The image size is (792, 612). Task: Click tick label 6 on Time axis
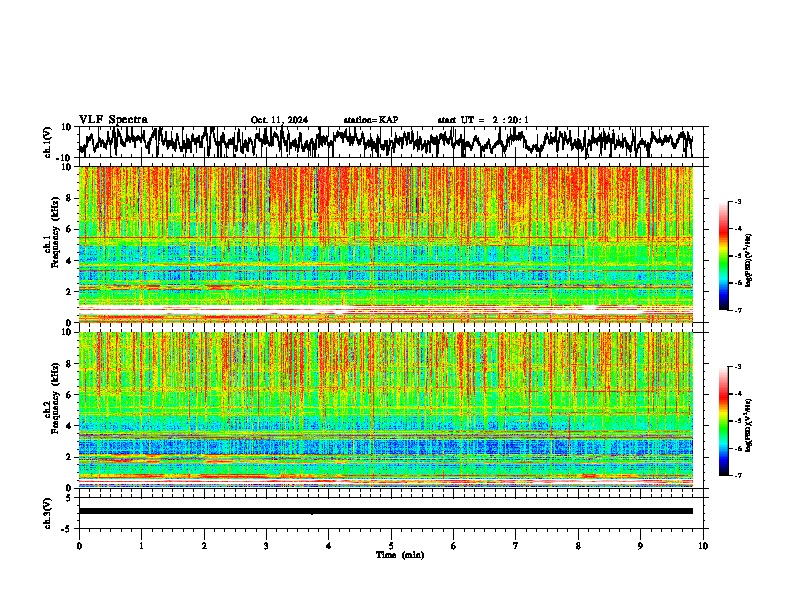point(453,546)
